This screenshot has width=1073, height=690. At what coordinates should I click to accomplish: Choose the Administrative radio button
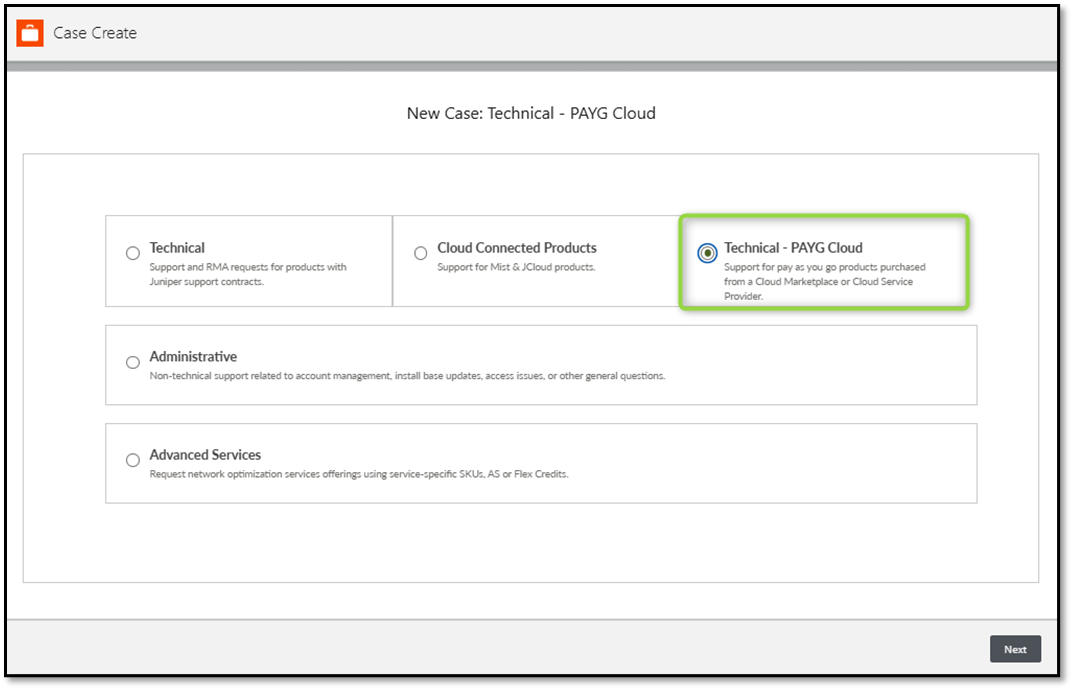(x=133, y=363)
